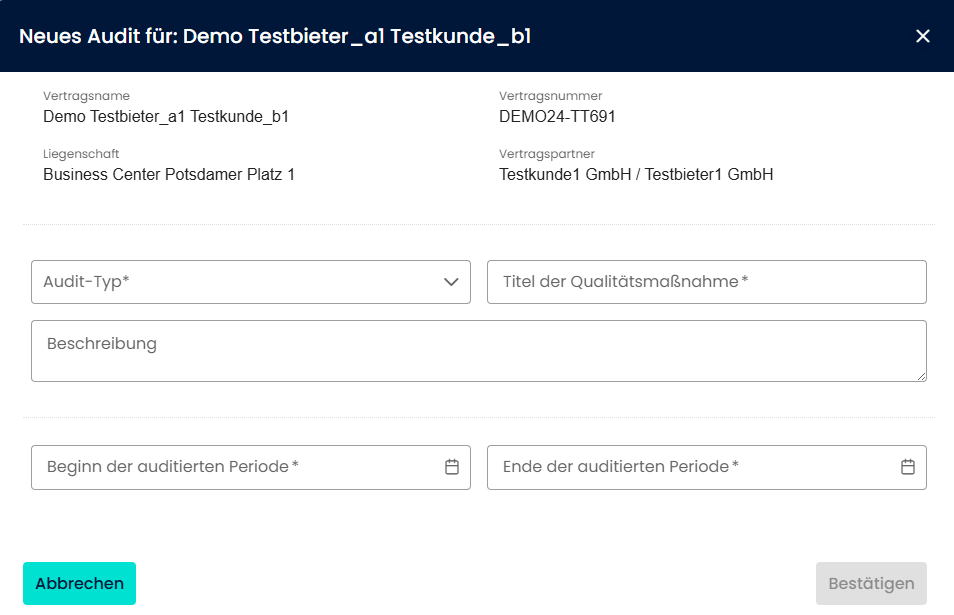Click the Audit-Typ chevron arrow
Image resolution: width=954 pixels, height=615 pixels.
click(x=451, y=282)
